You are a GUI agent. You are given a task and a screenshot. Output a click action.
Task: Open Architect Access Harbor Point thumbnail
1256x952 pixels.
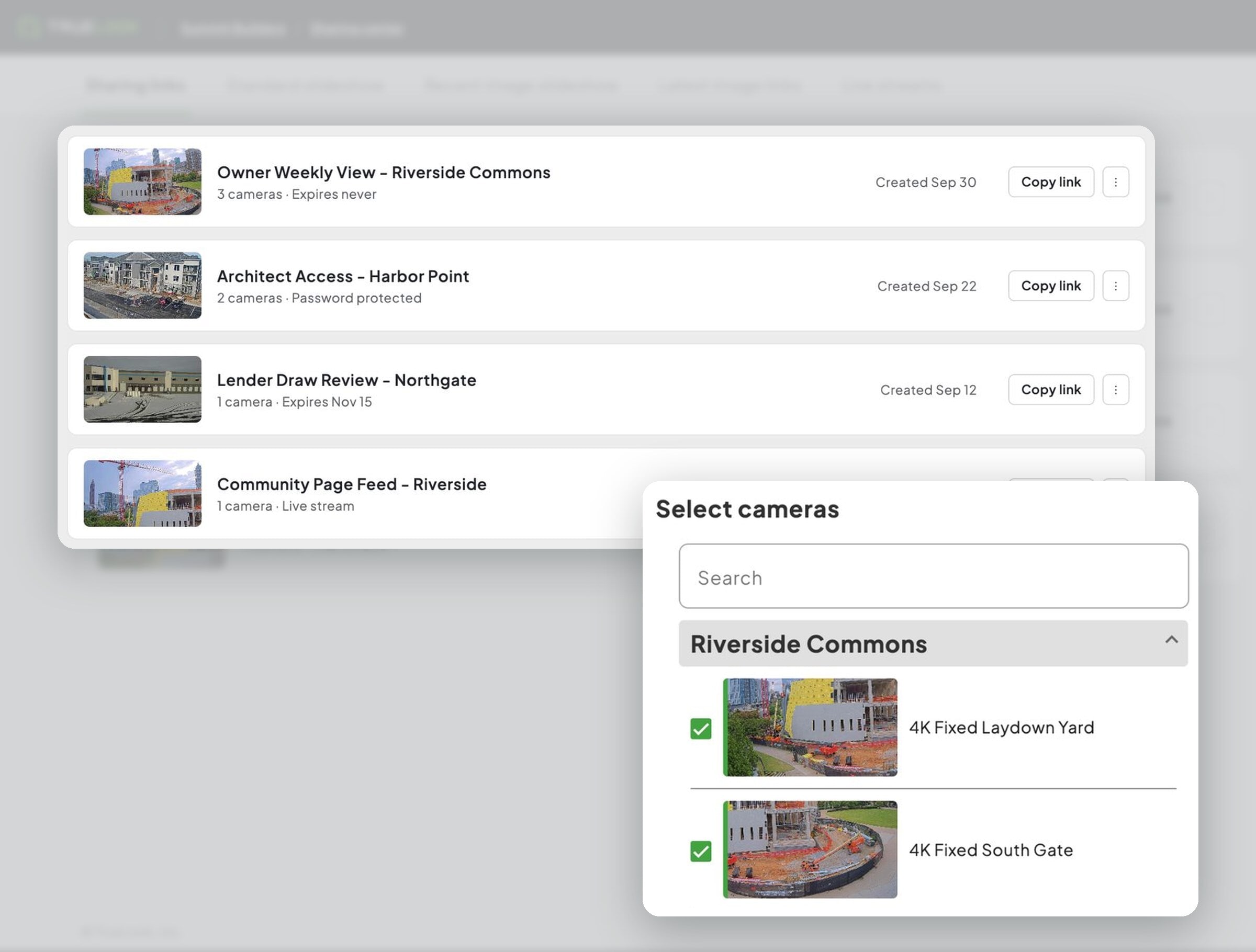coord(142,286)
